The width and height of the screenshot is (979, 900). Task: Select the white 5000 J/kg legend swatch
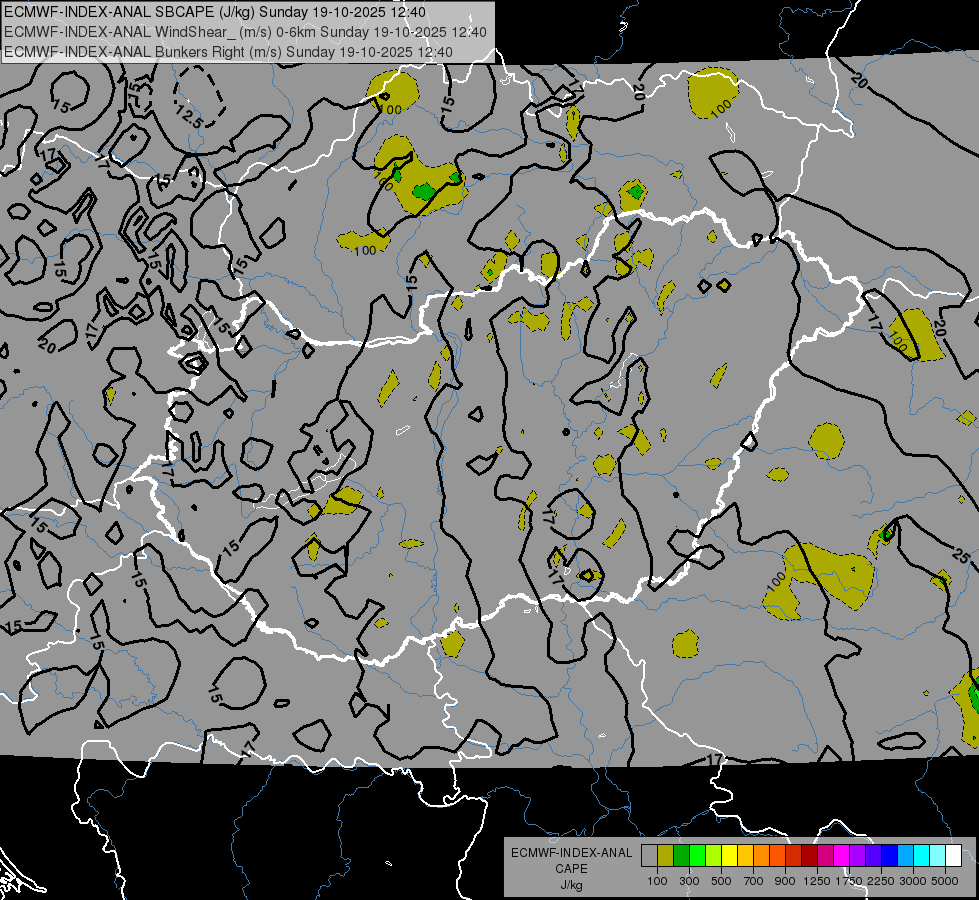point(953,856)
